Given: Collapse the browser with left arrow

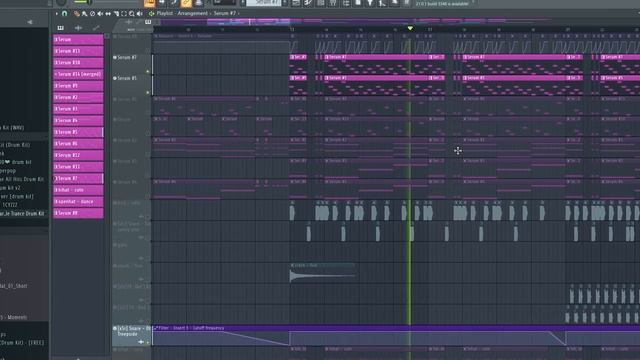Looking at the screenshot, I should click(30, 22).
